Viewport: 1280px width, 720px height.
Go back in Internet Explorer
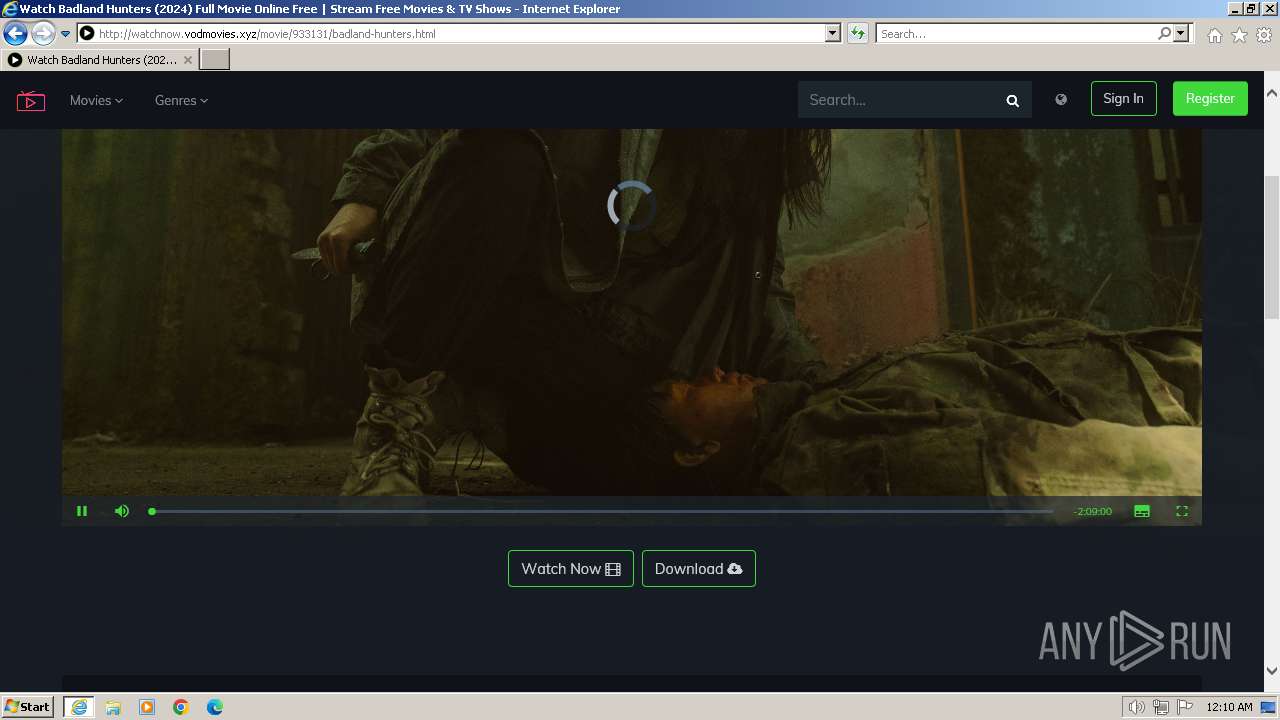tap(15, 33)
